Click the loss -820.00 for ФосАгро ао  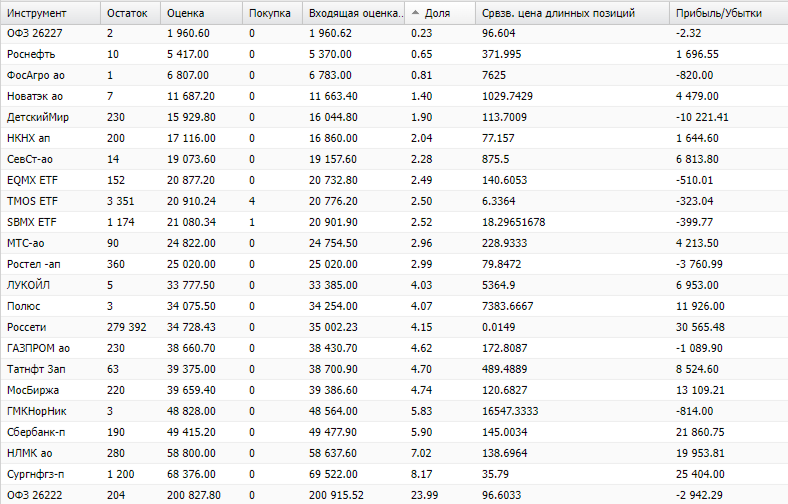(x=695, y=75)
